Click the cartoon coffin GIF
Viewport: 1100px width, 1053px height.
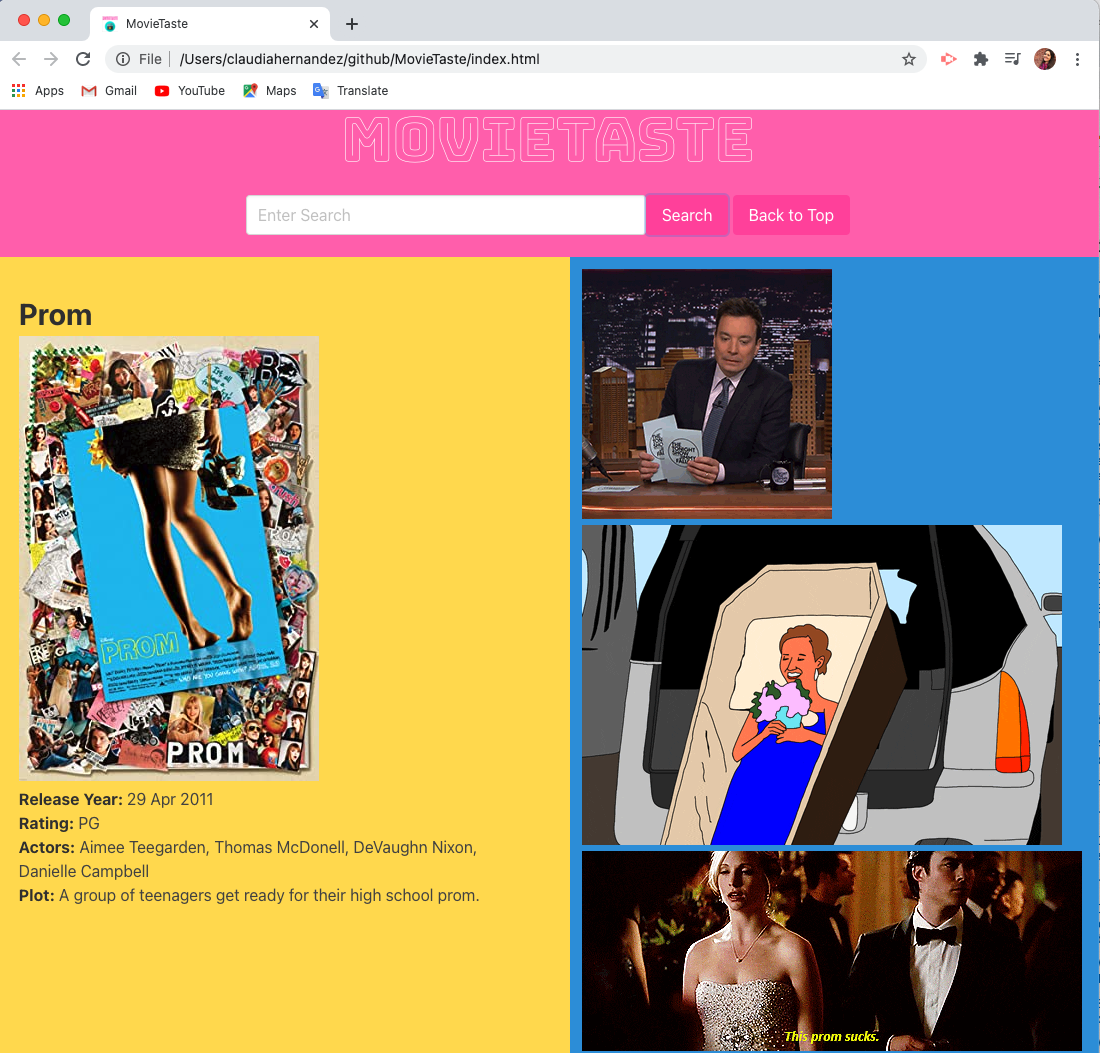(x=821, y=685)
